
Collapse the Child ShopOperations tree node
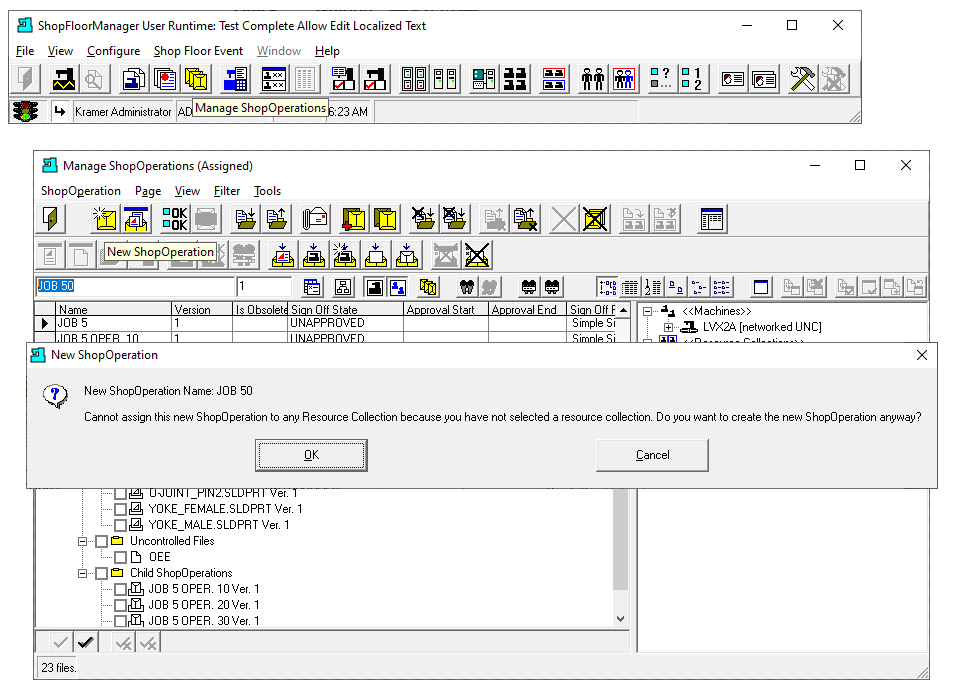tap(82, 573)
